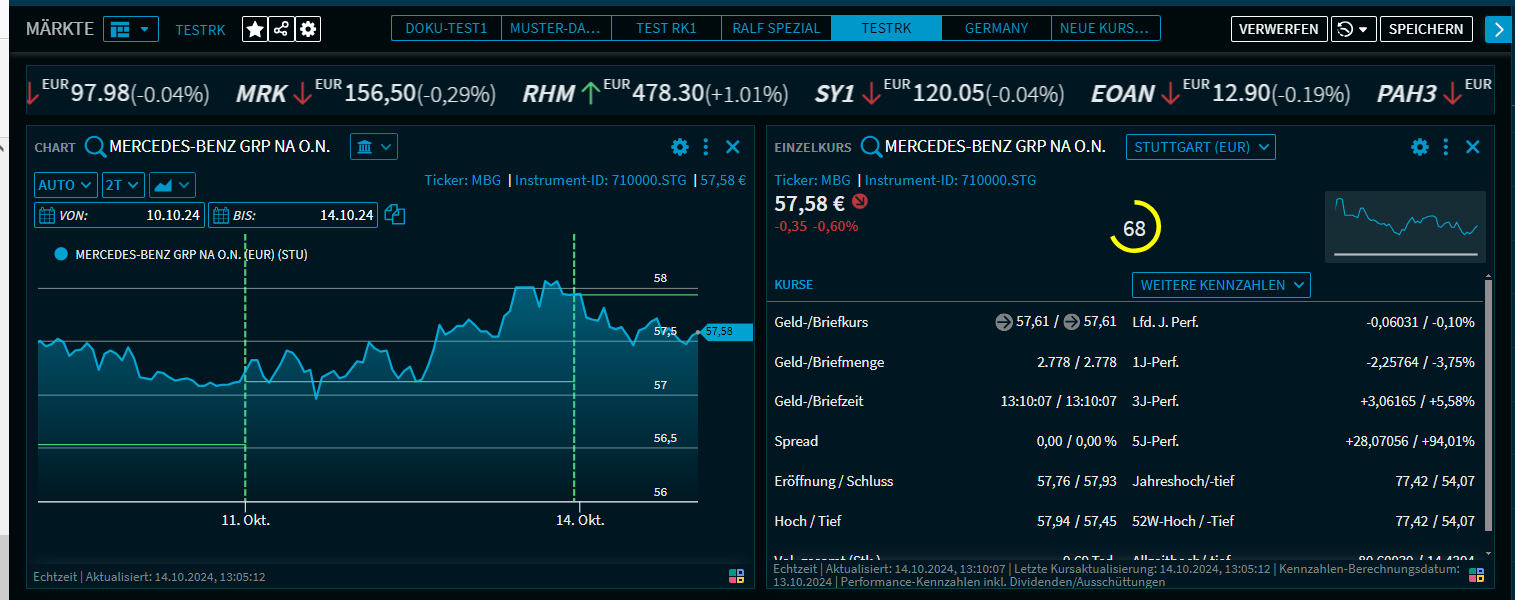The image size is (1515, 600).
Task: Click the star favorite icon beside TESTRK
Action: (x=255, y=30)
